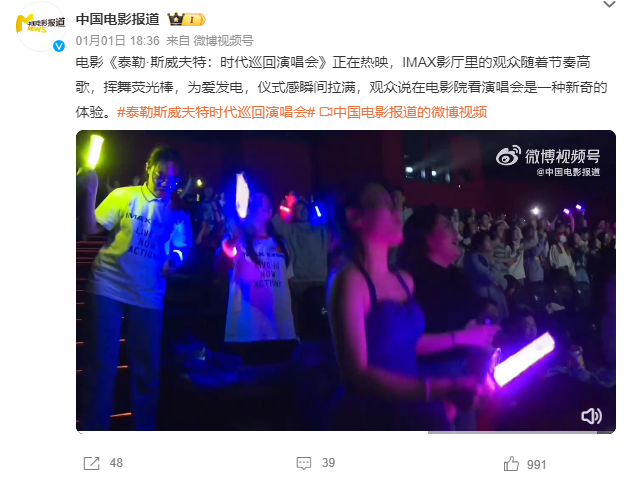Open the 中国电影报道 account name link
This screenshot has height=481, width=634.
click(118, 19)
